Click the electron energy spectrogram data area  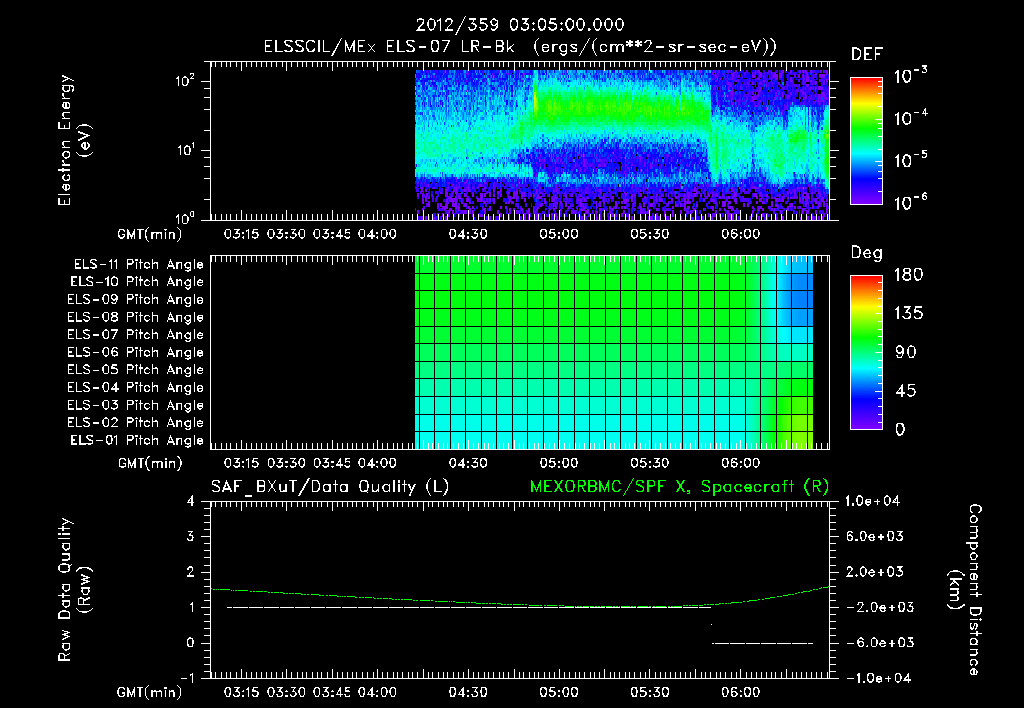[622, 144]
